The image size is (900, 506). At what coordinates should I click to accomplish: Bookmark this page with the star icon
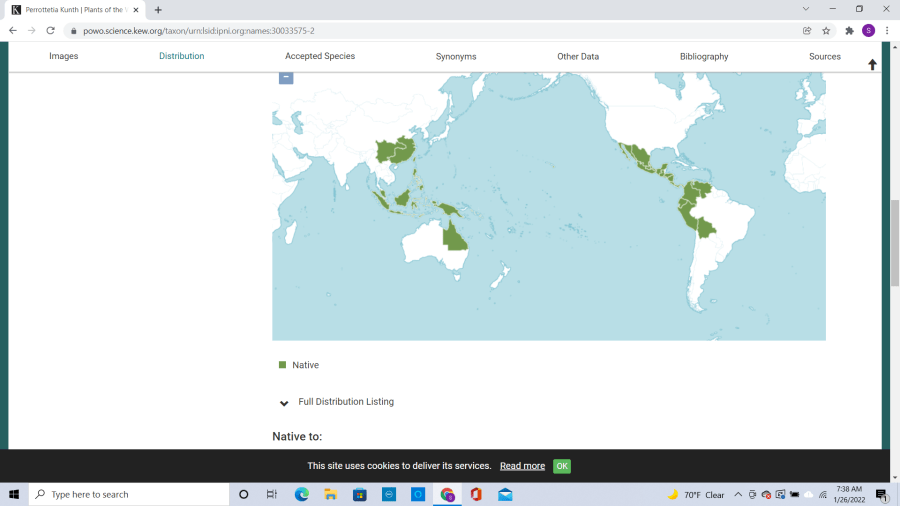point(826,31)
